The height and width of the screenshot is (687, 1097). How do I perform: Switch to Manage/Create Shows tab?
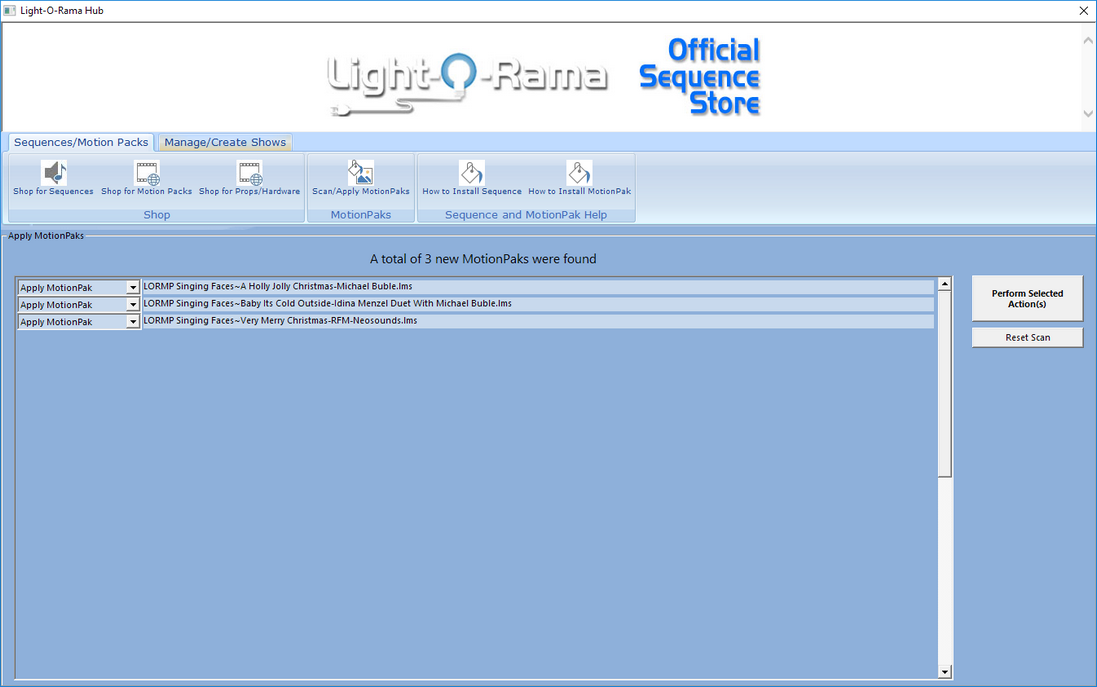point(225,143)
